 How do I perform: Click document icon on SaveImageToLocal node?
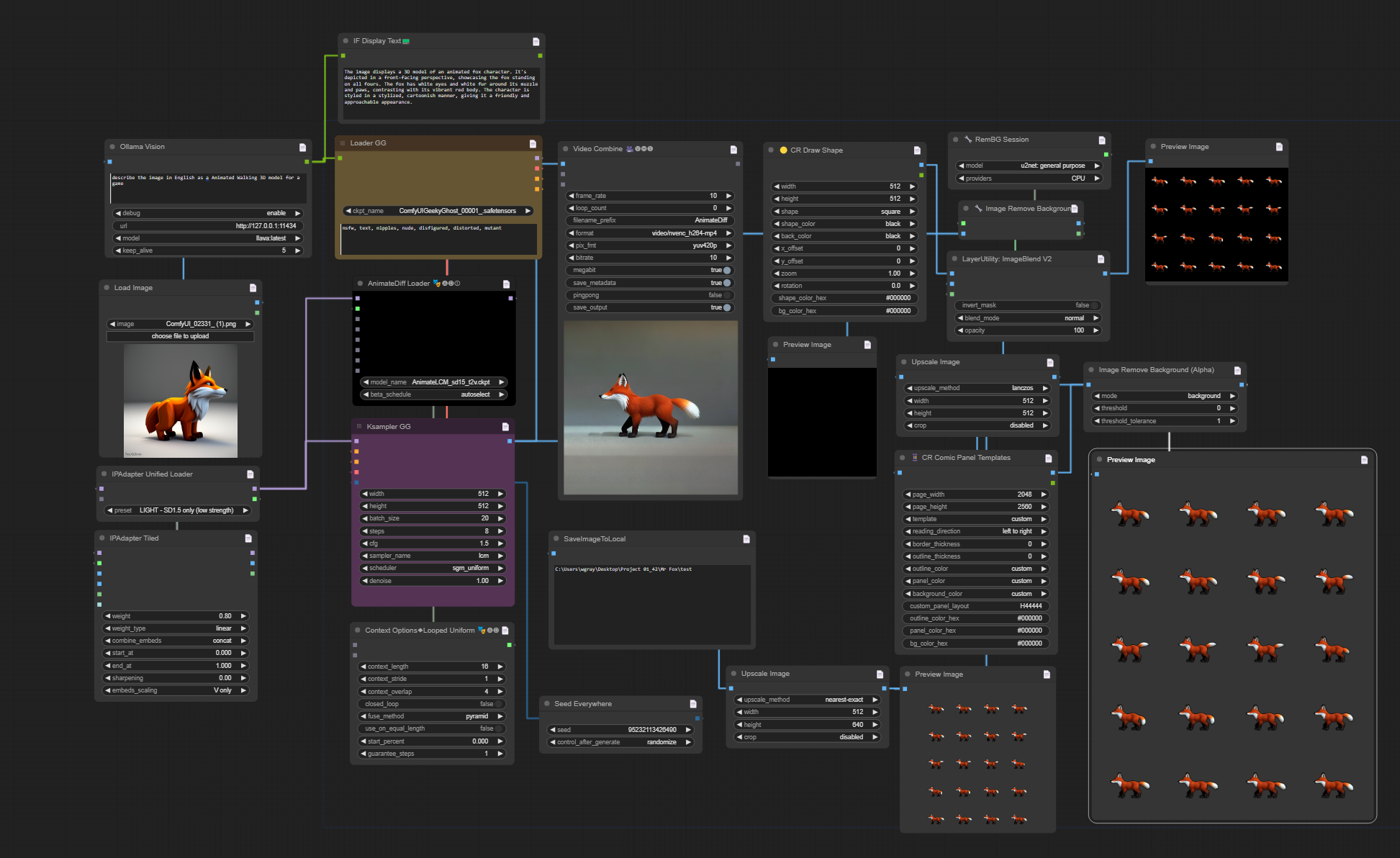[746, 539]
